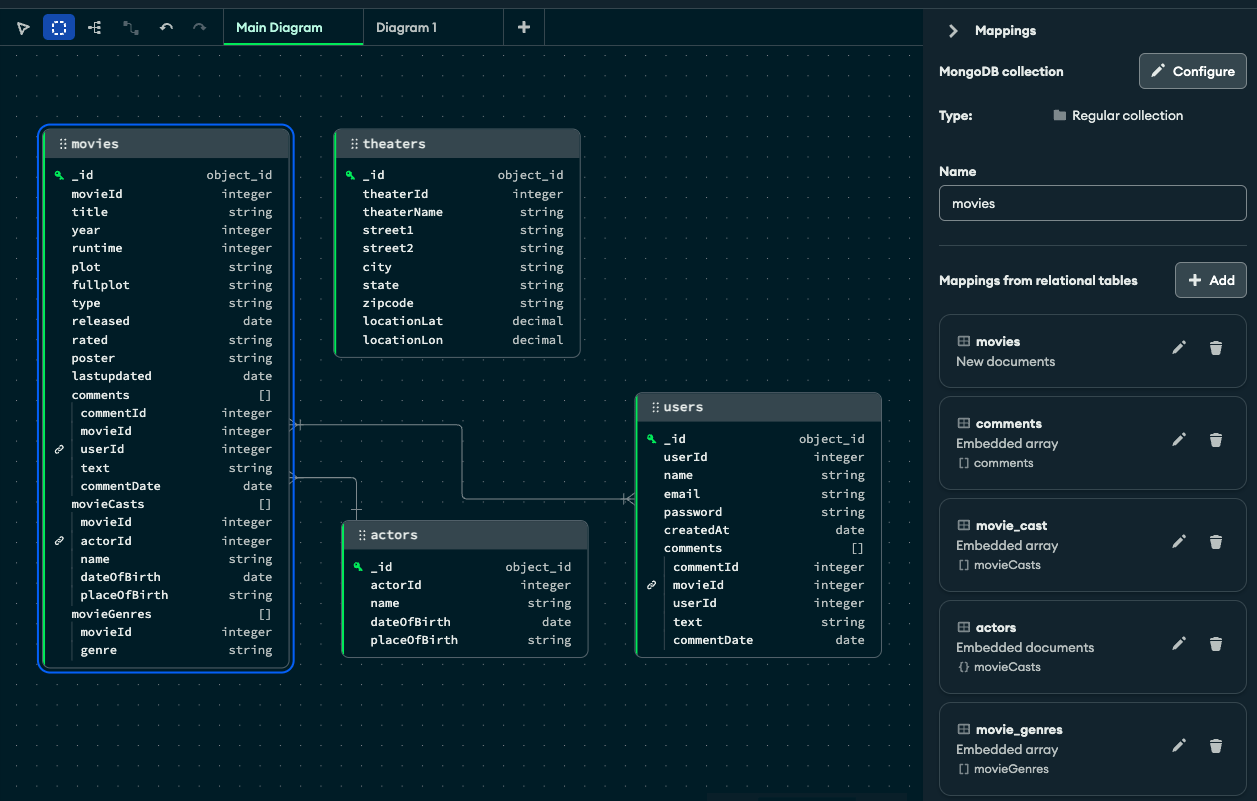Select the movies collection header
Screen dimensions: 1257x801
coord(167,144)
